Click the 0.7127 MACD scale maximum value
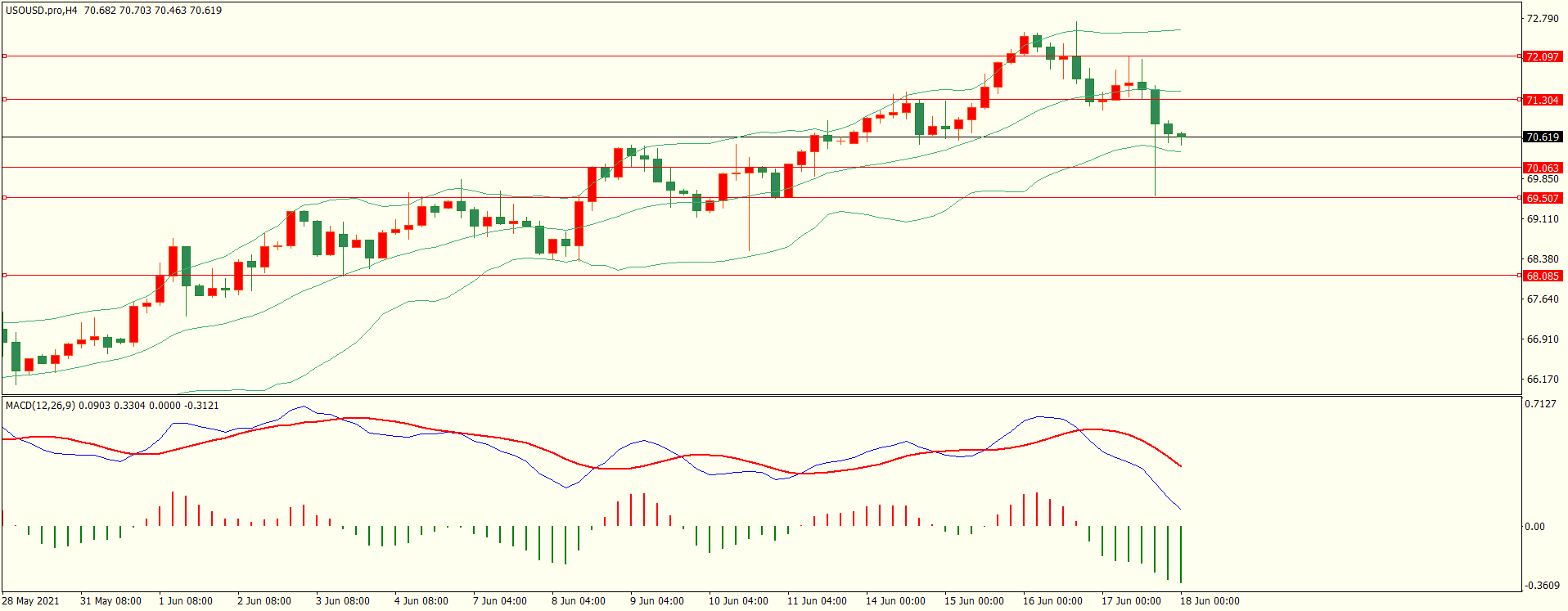 coord(1542,404)
